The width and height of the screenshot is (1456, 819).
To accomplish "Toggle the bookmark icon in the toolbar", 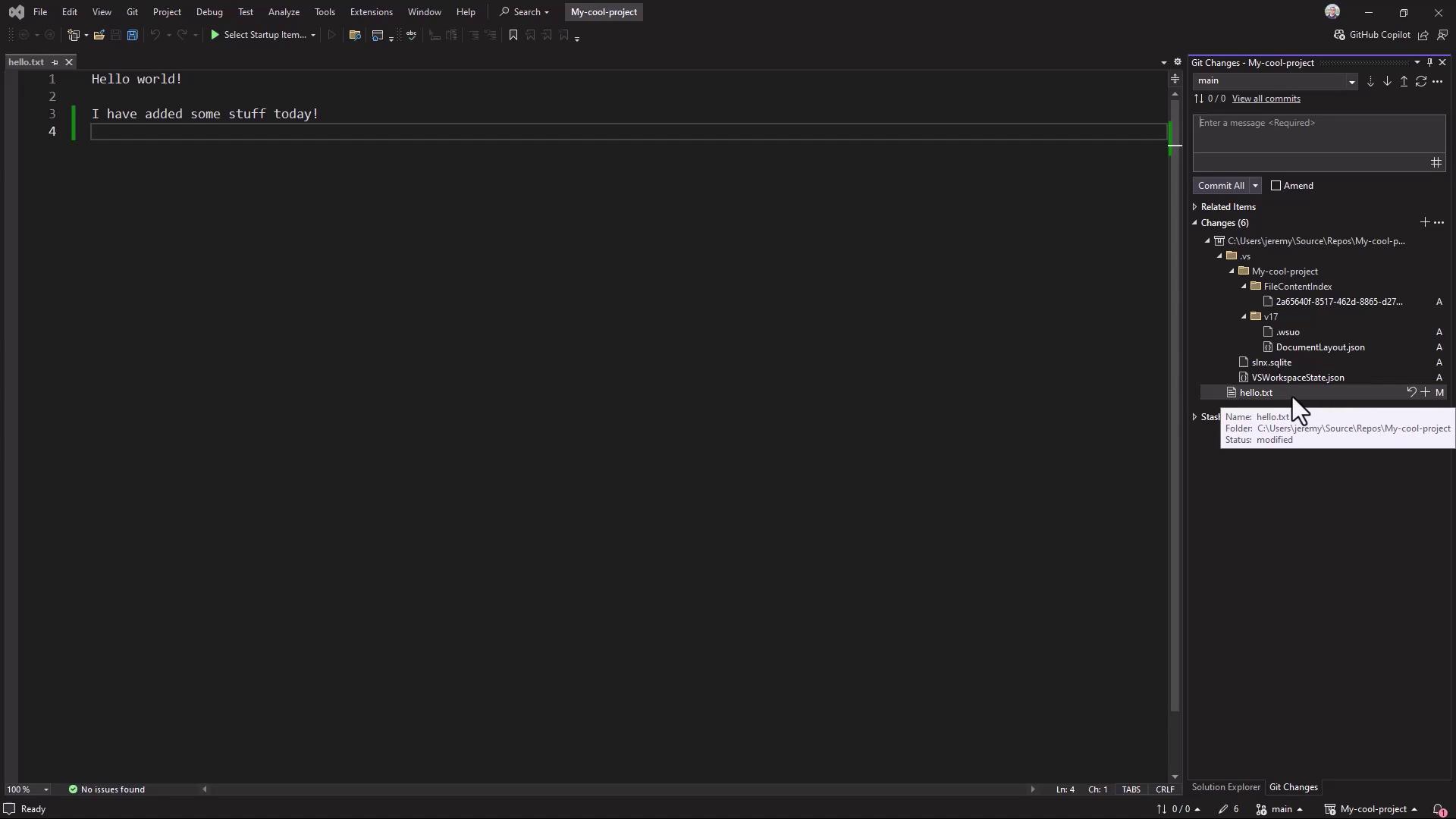I will tap(513, 35).
